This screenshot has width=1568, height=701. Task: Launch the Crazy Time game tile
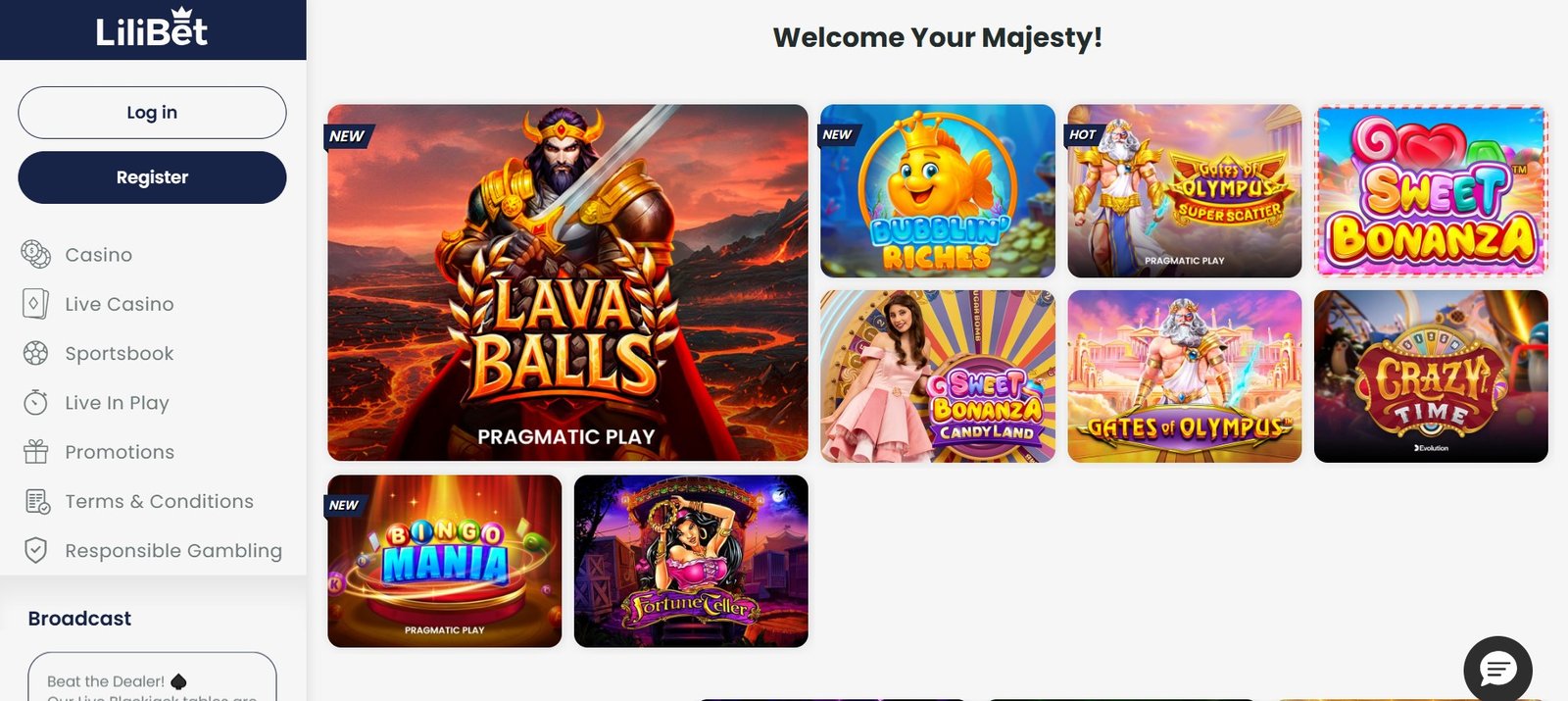1431,376
